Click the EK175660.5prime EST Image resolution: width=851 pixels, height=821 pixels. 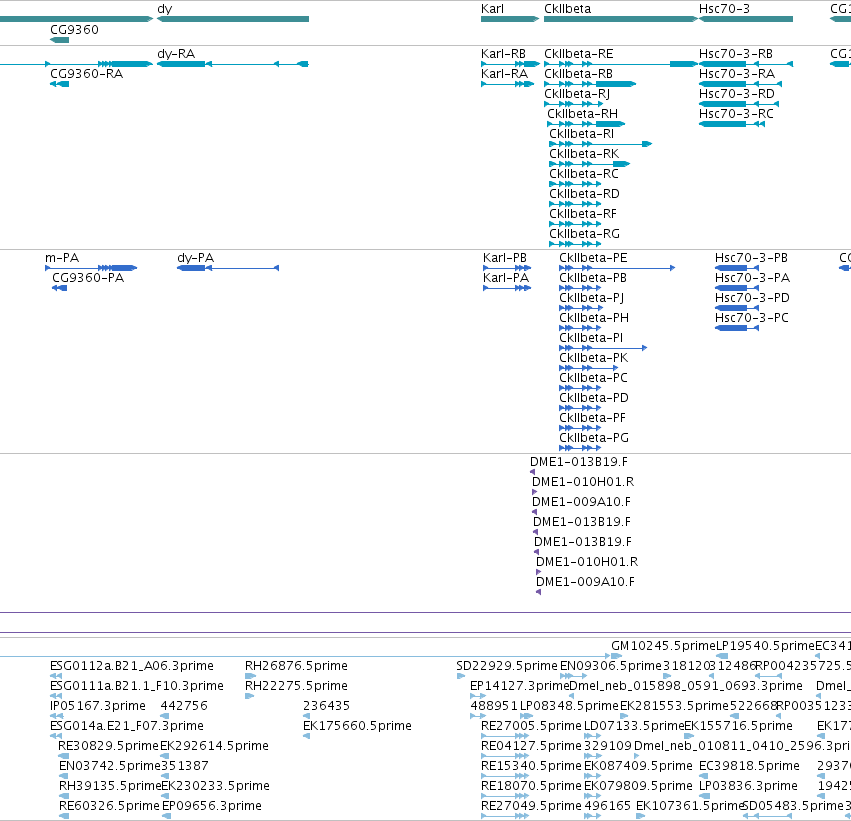coord(357,726)
